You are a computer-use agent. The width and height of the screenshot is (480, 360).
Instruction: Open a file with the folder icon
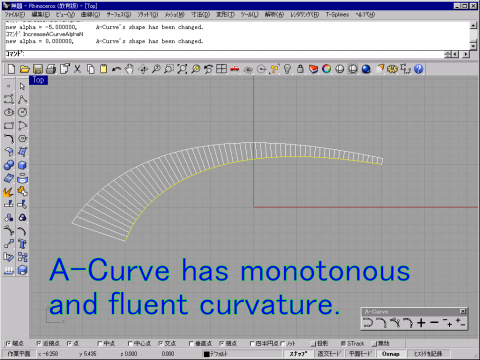click(x=24, y=69)
